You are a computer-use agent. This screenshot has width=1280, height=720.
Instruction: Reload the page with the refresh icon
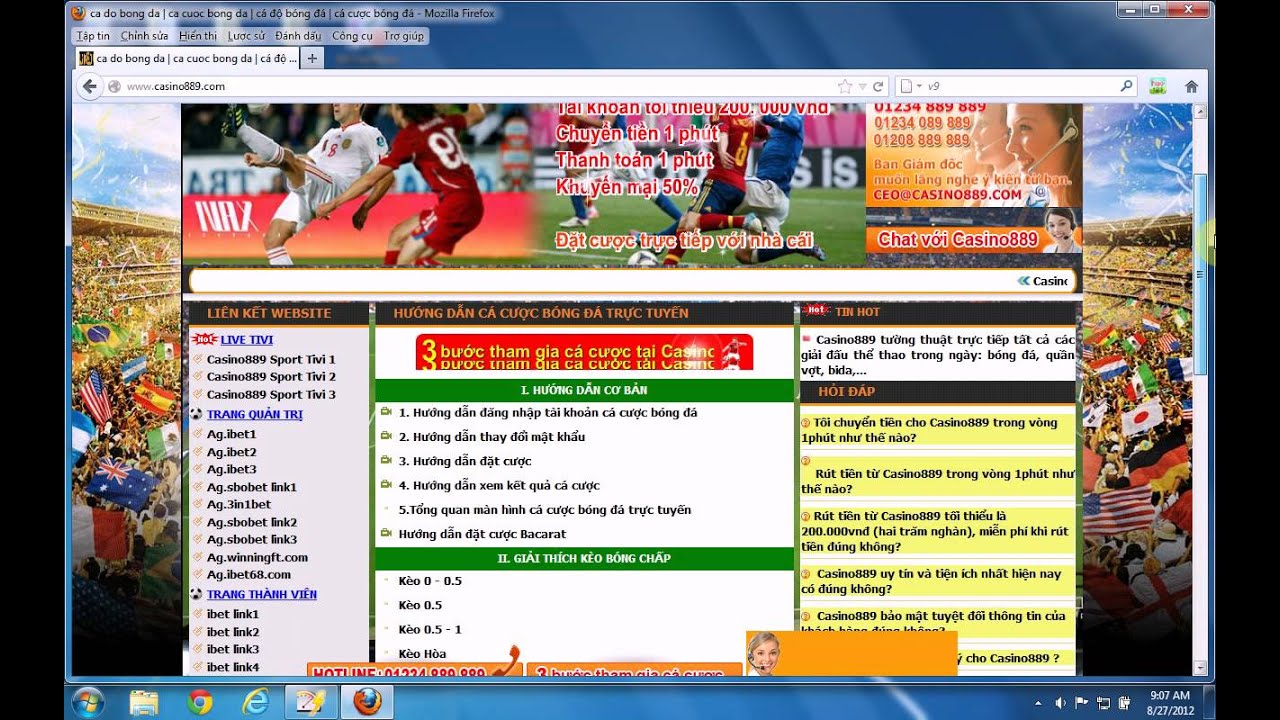878,86
